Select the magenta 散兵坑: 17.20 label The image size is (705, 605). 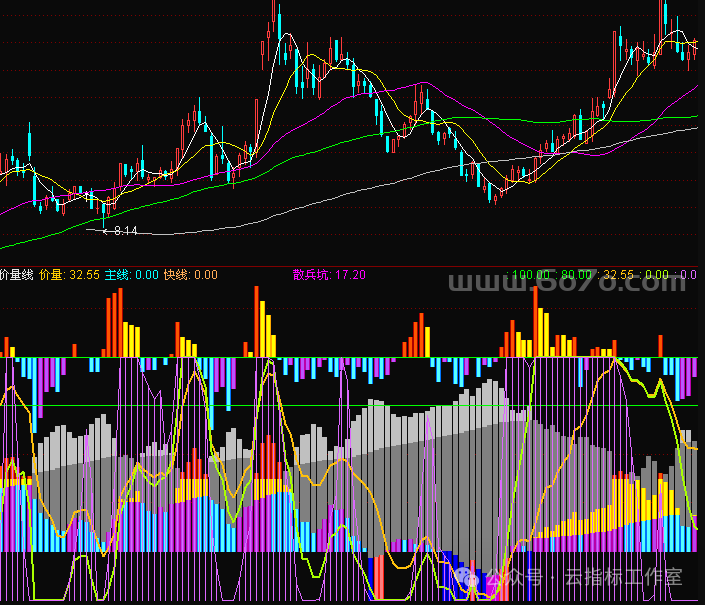(329, 275)
